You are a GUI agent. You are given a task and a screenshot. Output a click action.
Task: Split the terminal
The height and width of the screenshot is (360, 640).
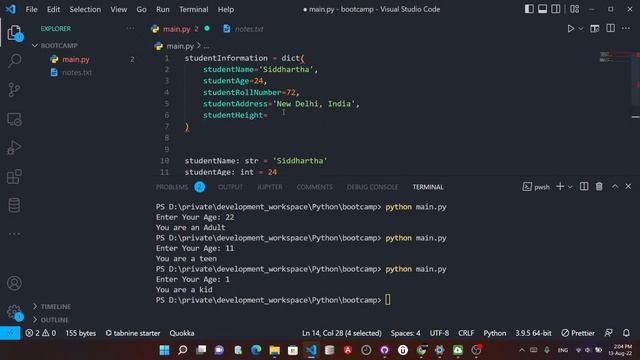(584, 187)
